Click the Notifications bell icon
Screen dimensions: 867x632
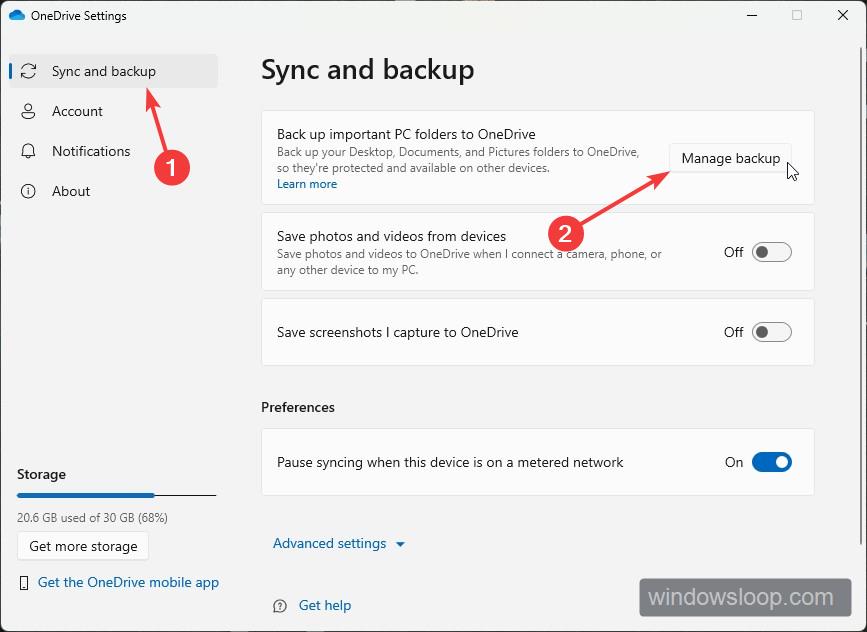click(29, 151)
